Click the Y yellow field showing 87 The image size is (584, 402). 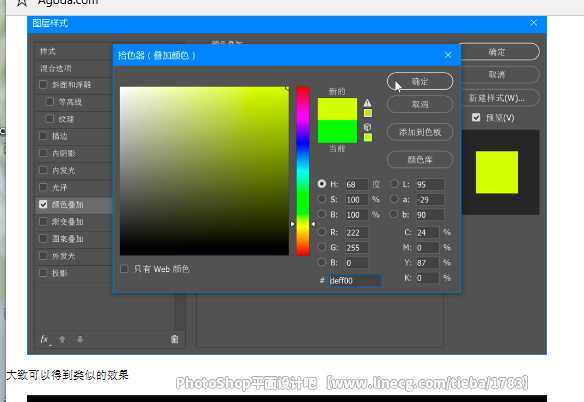[428, 263]
